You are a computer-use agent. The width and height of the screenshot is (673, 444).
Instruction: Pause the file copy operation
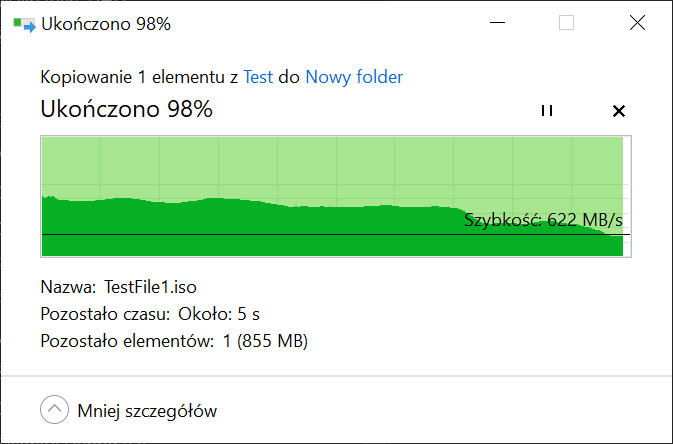pos(547,111)
